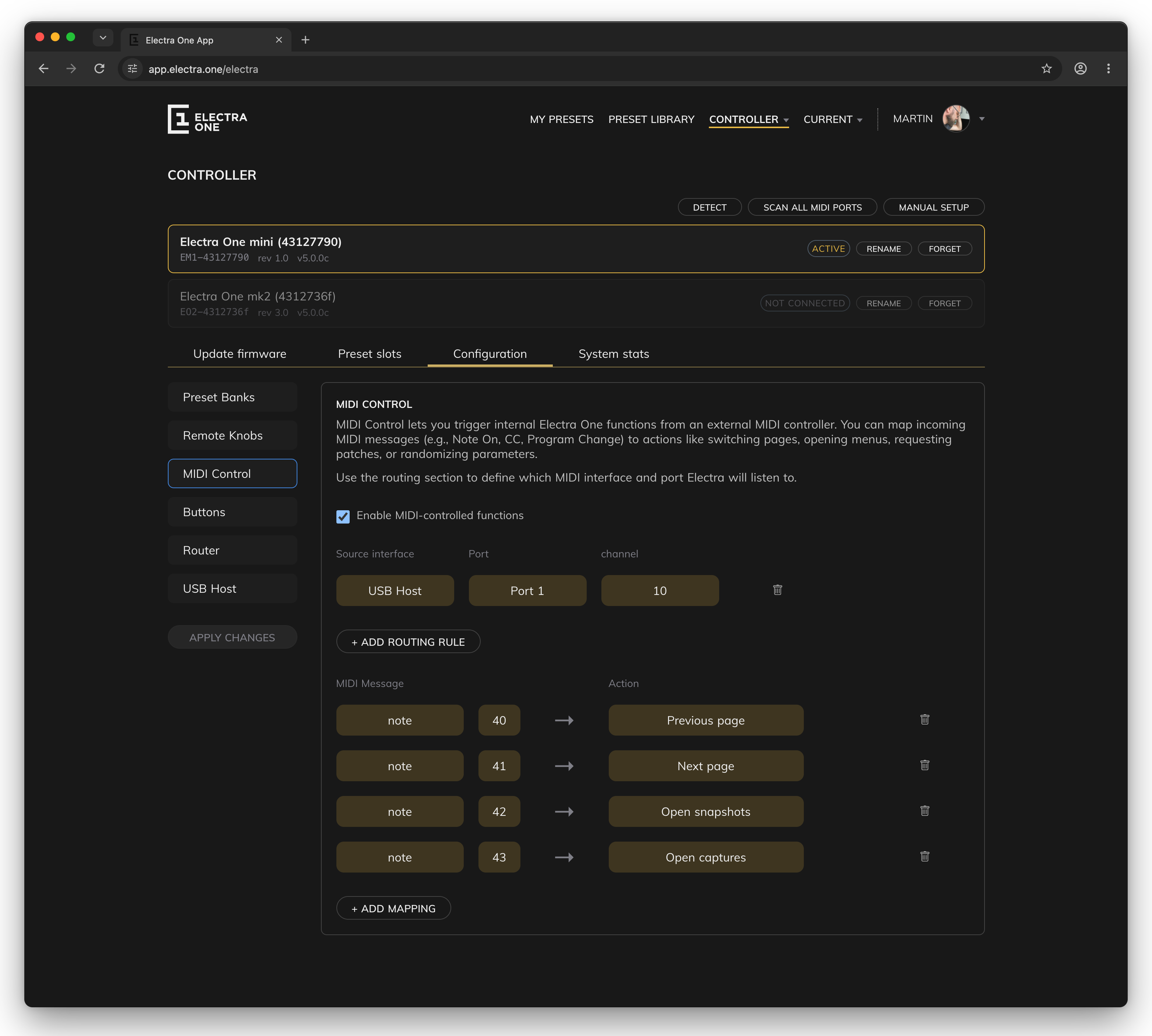Screen dimensions: 1152x1036
Task: Open message type dropdown for note 43
Action: (400, 857)
